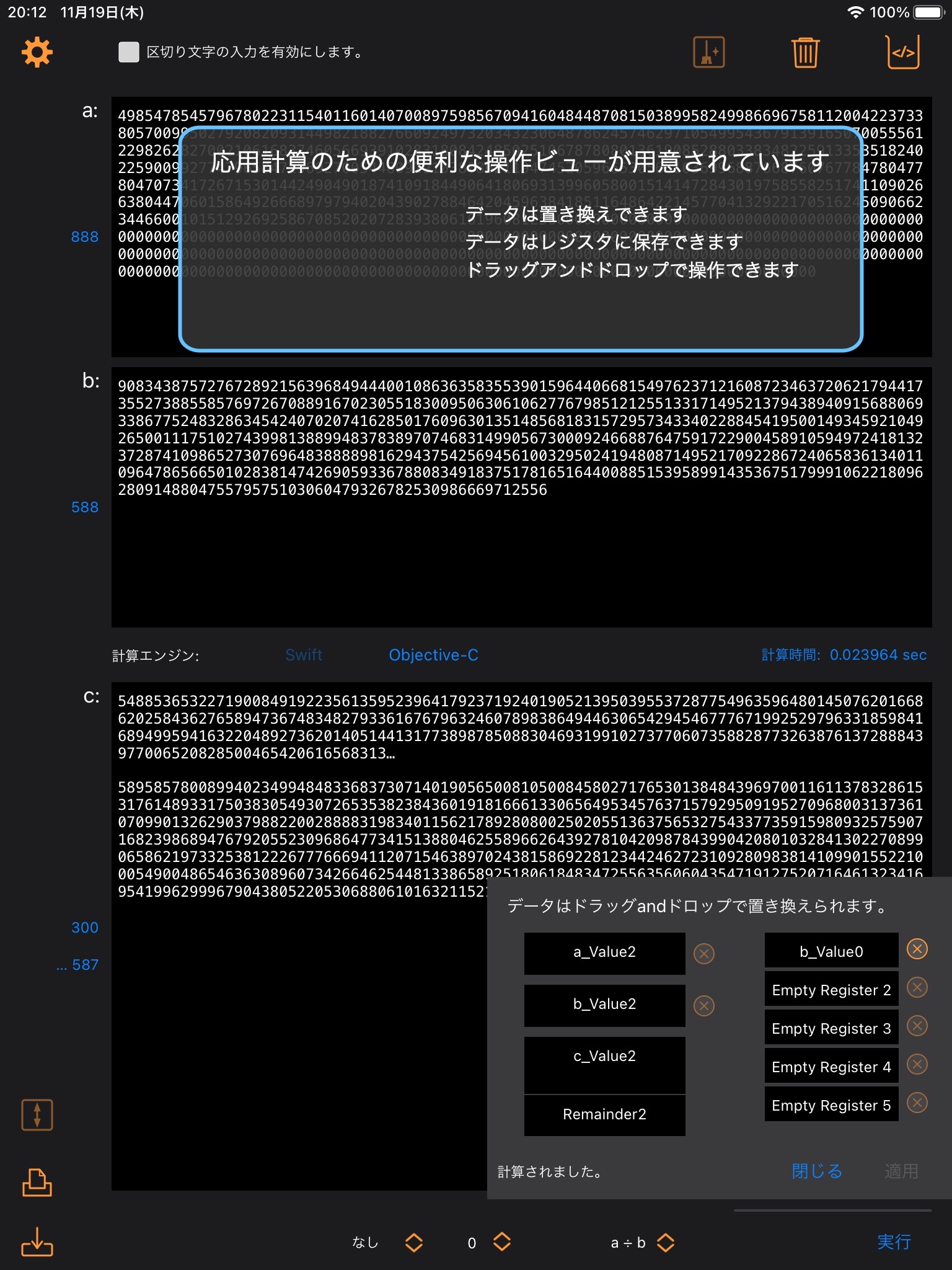This screenshot has width=952, height=1270.
Task: Clear Empty Register 5 with X icon
Action: (x=917, y=1103)
